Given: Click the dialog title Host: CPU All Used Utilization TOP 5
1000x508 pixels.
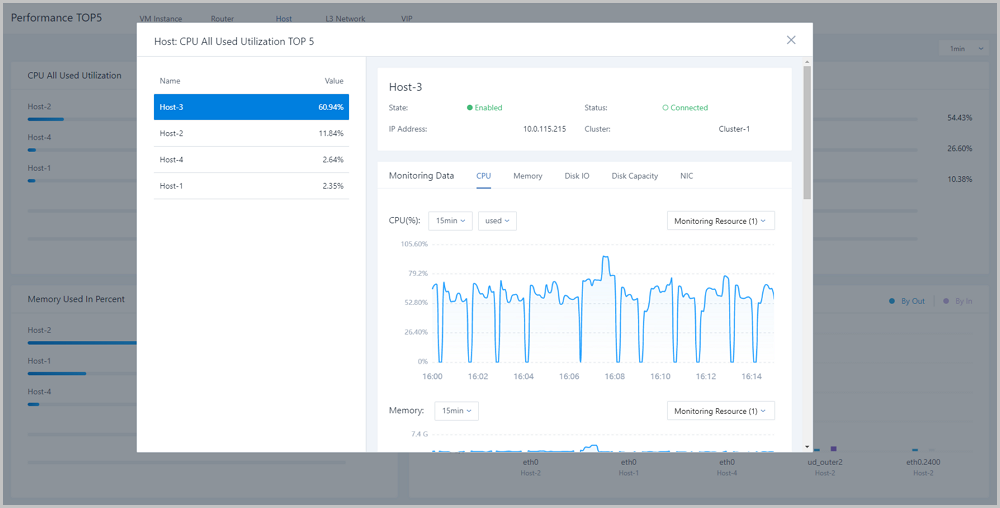Looking at the screenshot, I should (234, 41).
